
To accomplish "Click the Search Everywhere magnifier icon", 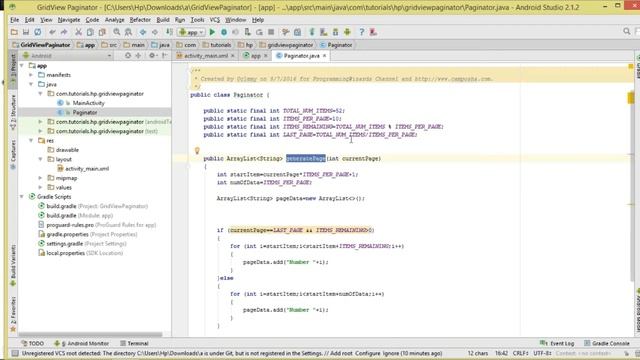I will click(627, 31).
